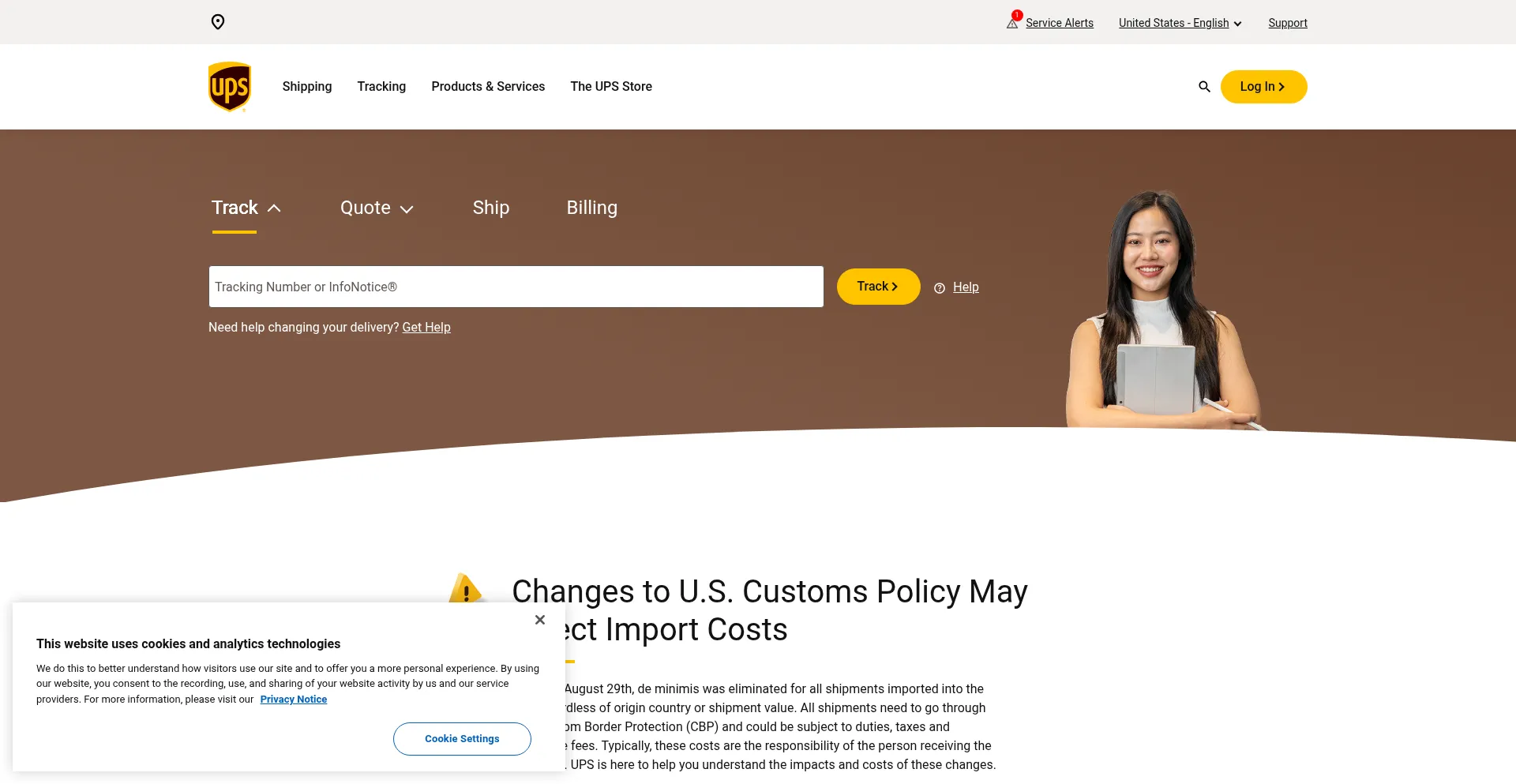This screenshot has width=1516, height=784.
Task: Open the Shipping menu
Action: pyautogui.click(x=307, y=87)
